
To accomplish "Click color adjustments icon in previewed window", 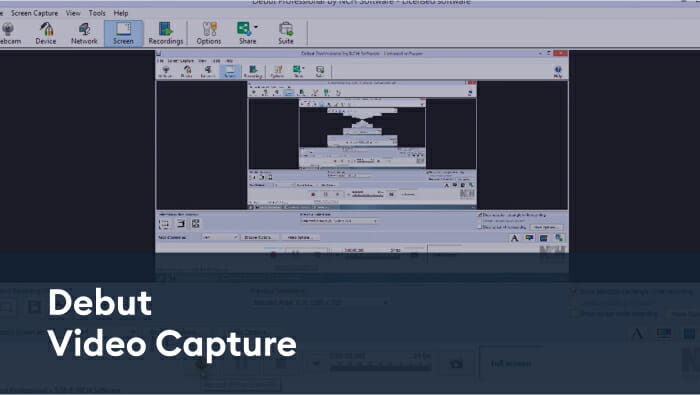I will pyautogui.click(x=529, y=238).
